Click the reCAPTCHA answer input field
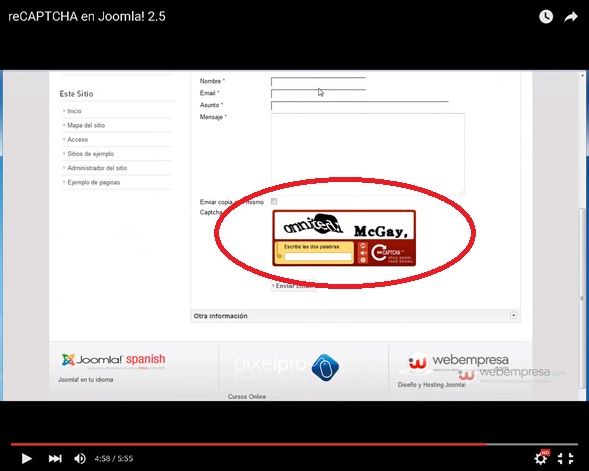Viewport: 589px width, 471px height. tap(318, 257)
